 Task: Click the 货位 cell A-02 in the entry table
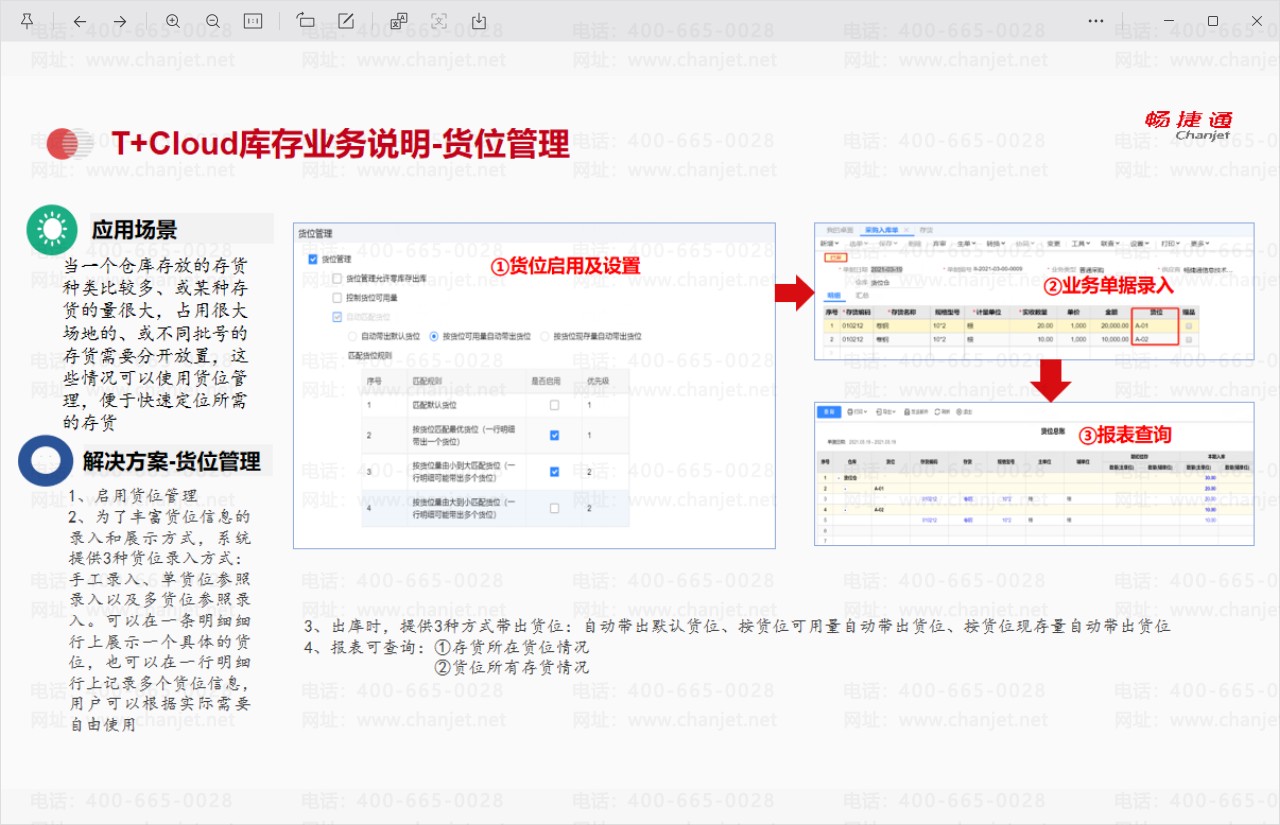[1154, 340]
